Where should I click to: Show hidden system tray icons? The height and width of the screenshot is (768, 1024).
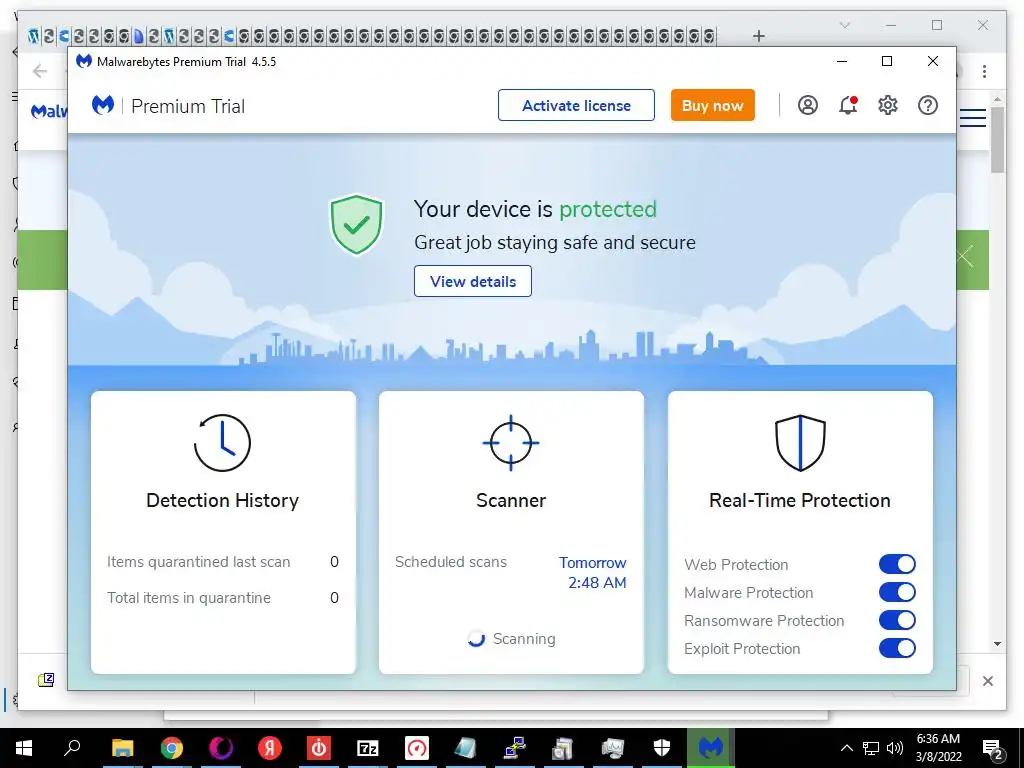click(846, 748)
